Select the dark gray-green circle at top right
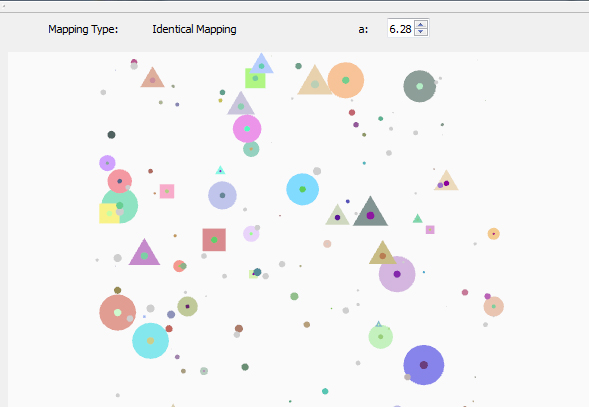Screen dimensions: 589x407 420,86
